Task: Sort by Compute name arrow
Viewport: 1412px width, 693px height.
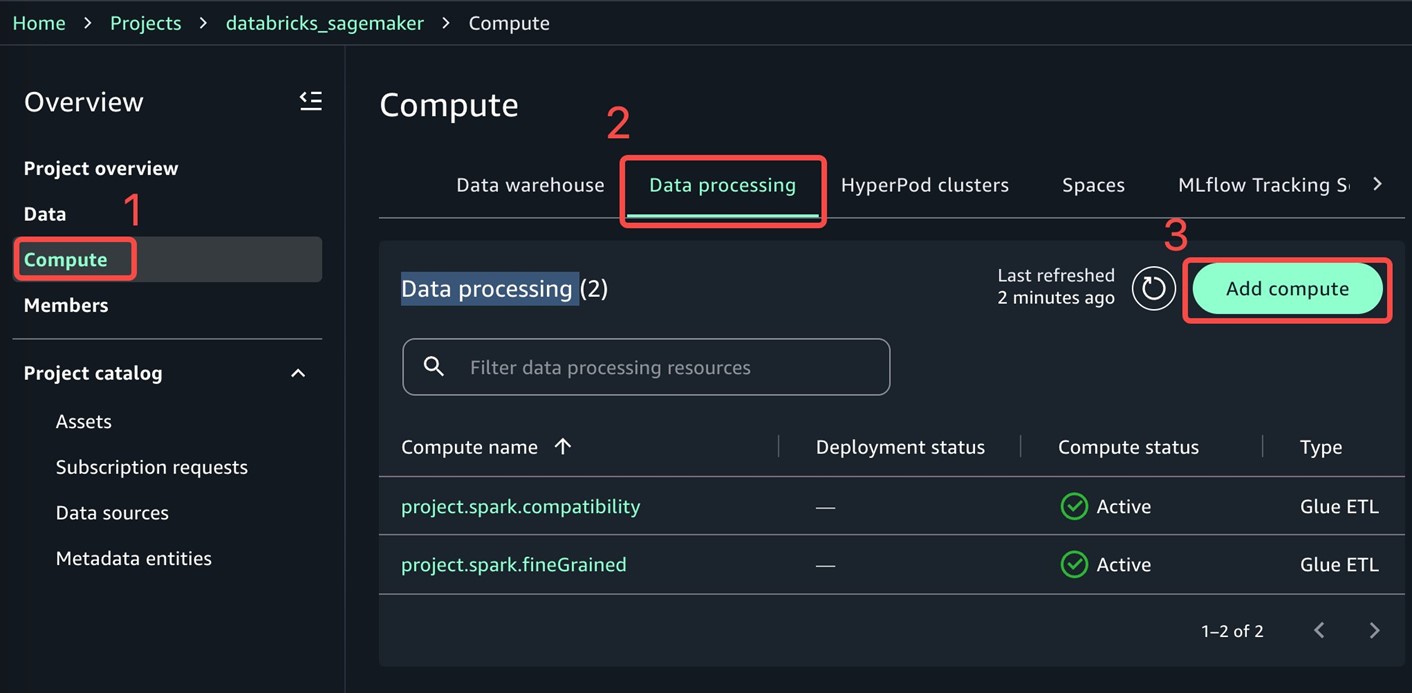Action: 563,447
